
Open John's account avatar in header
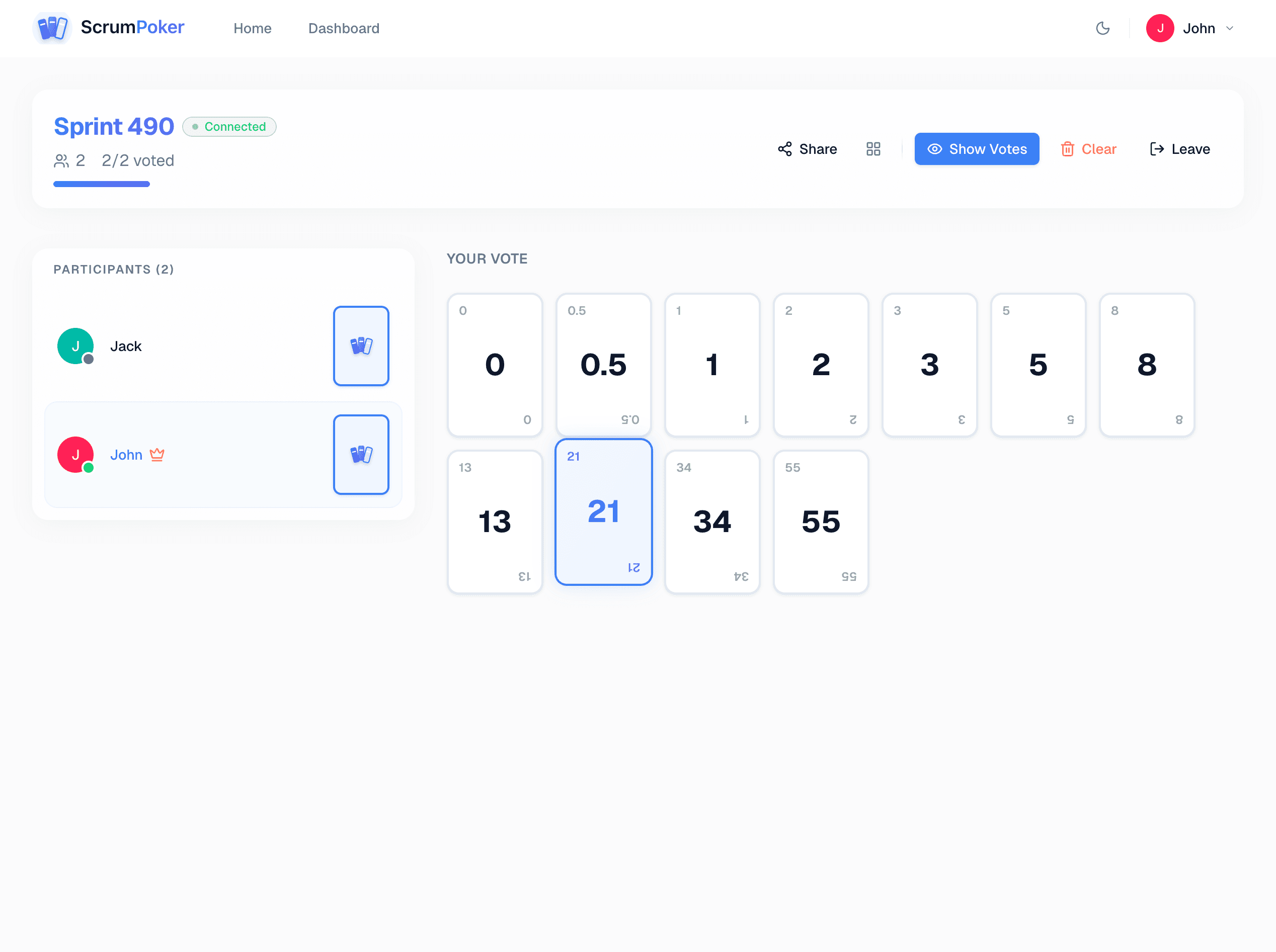point(1160,28)
